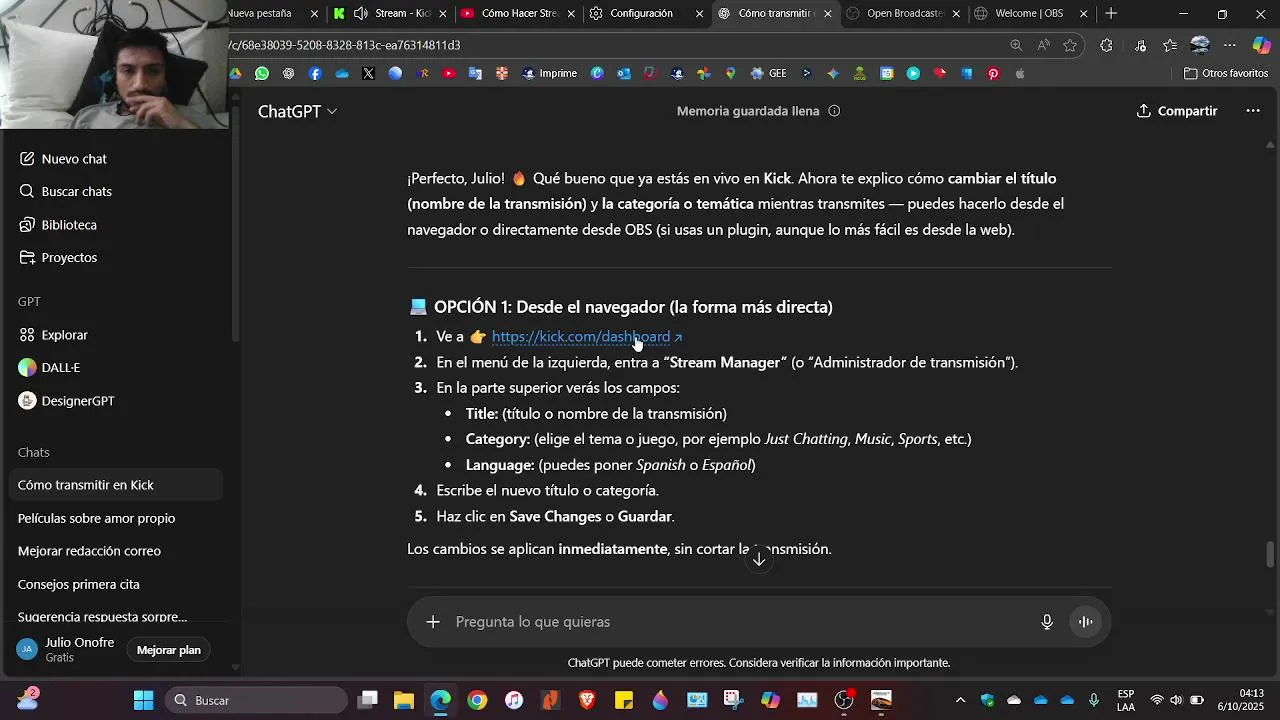Screen dimensions: 1280x720
Task: Open a new browser tab with plus
Action: click(x=1111, y=13)
